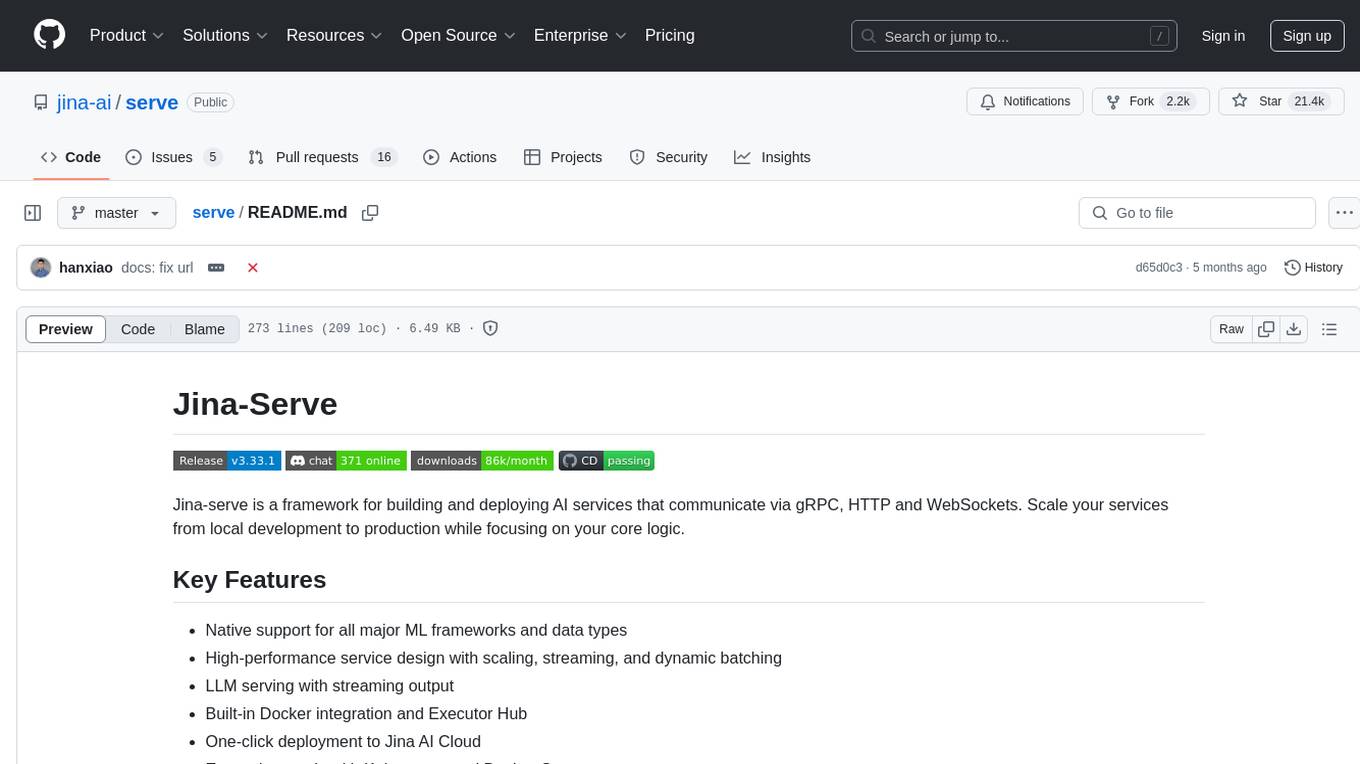Image resolution: width=1360 pixels, height=764 pixels.
Task: Focus the Search or jump to field
Action: click(1015, 36)
